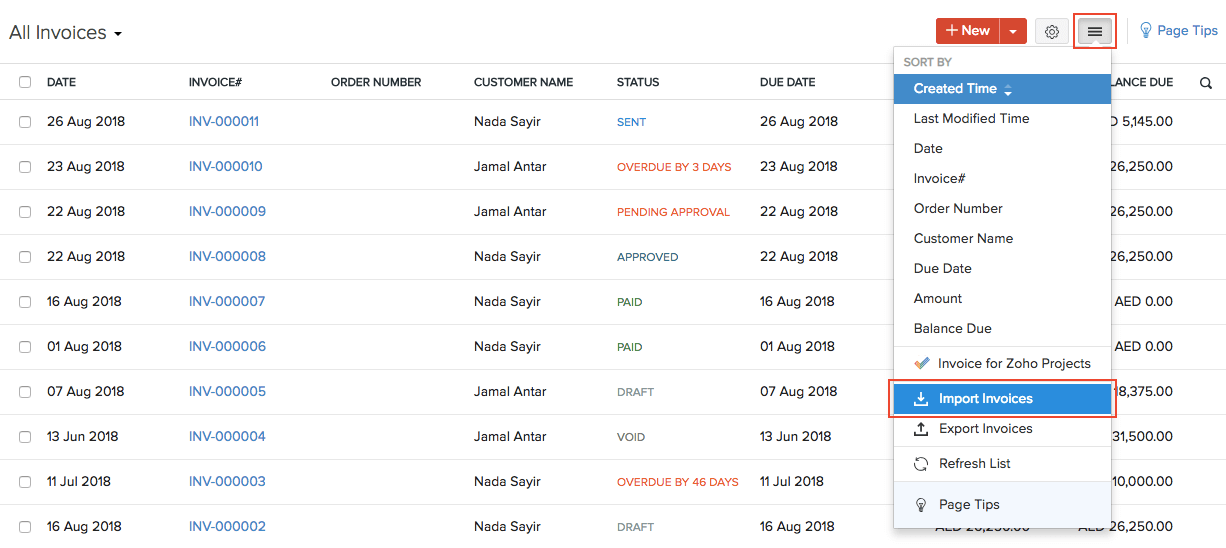Open Page Tips at bottom of menu
This screenshot has width=1226, height=548.
(x=968, y=505)
